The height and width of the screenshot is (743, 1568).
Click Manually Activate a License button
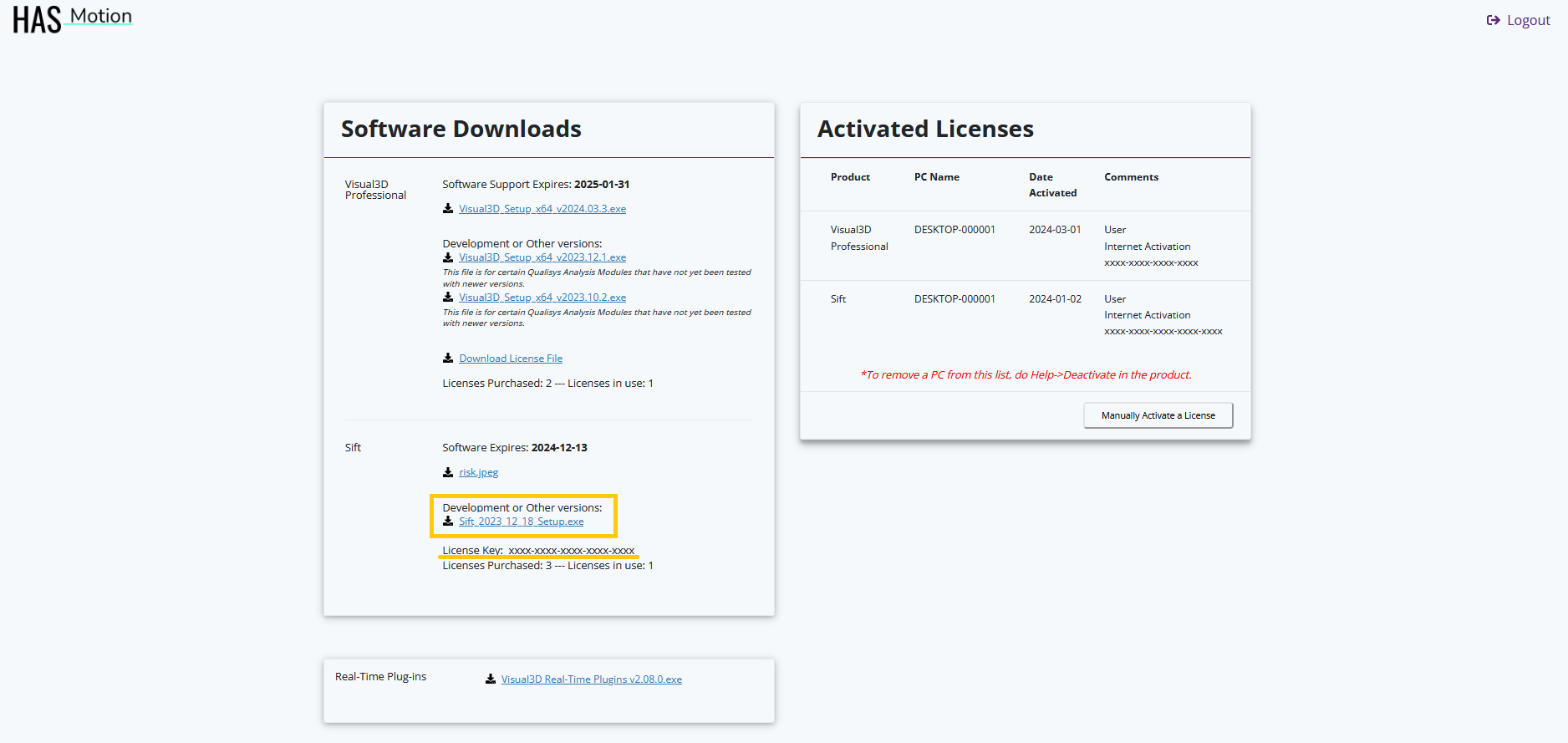pyautogui.click(x=1158, y=415)
